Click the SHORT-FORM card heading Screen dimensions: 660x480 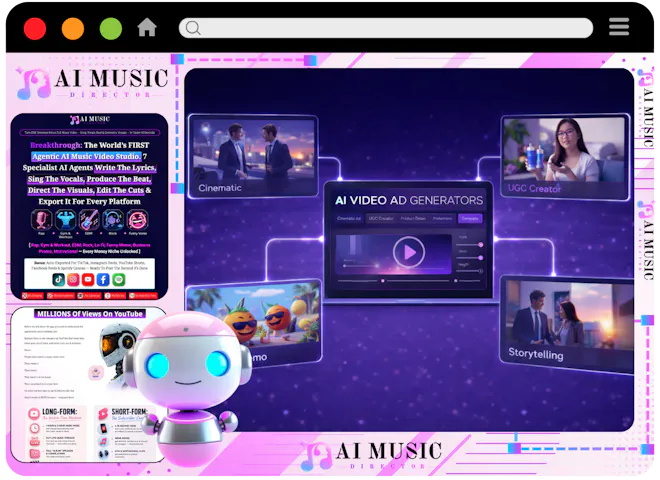tap(130, 411)
